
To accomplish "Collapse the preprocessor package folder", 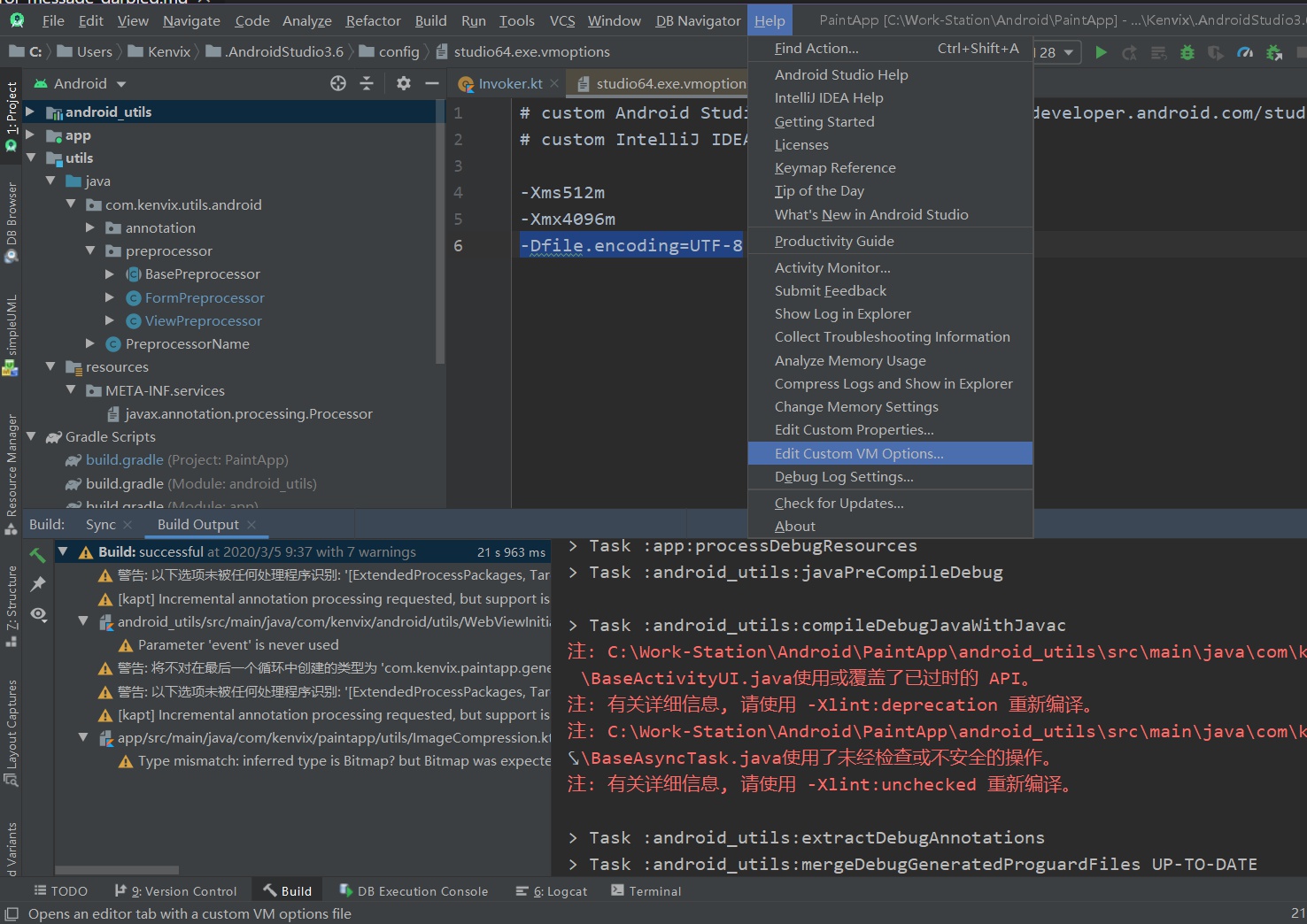I will [90, 251].
